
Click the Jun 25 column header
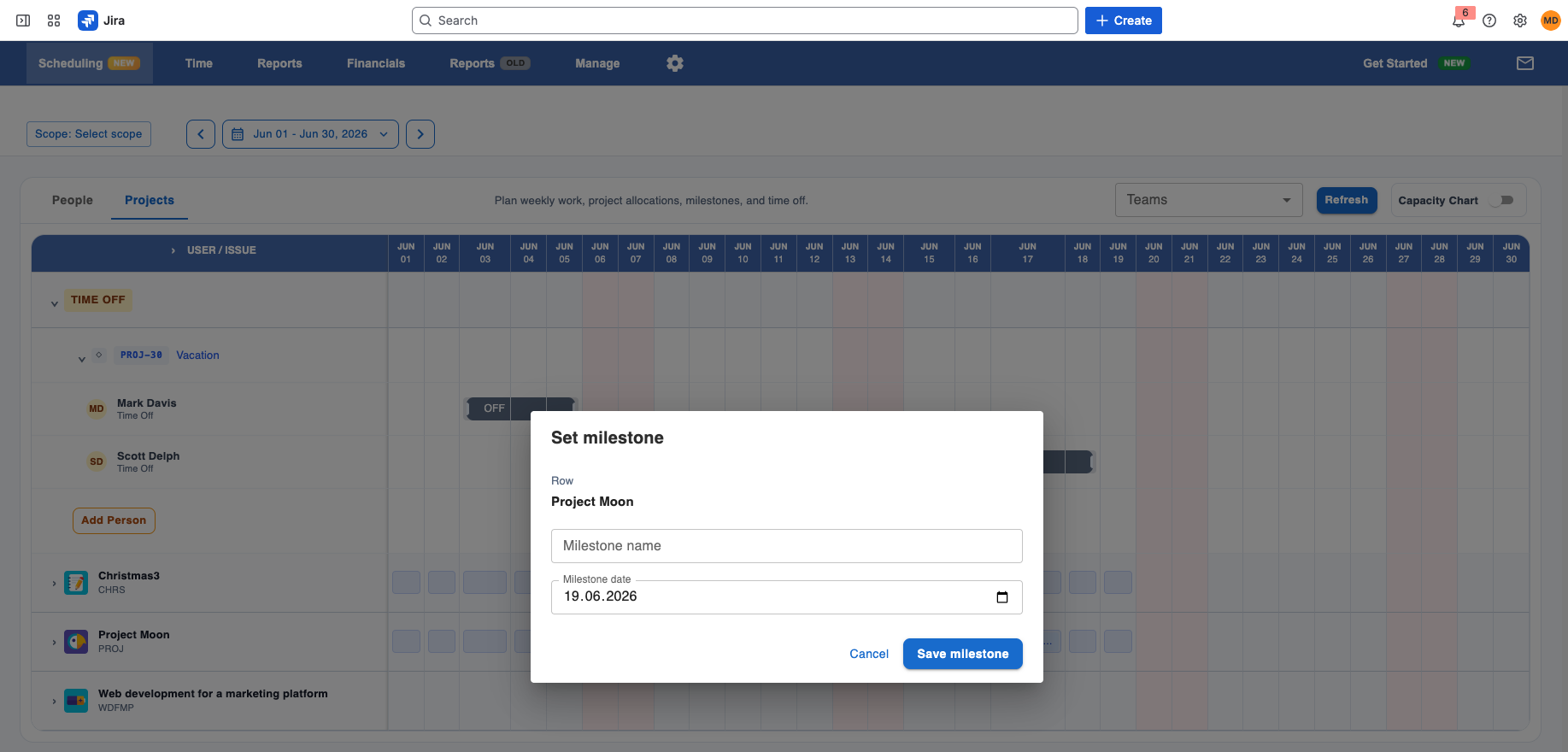point(1332,253)
